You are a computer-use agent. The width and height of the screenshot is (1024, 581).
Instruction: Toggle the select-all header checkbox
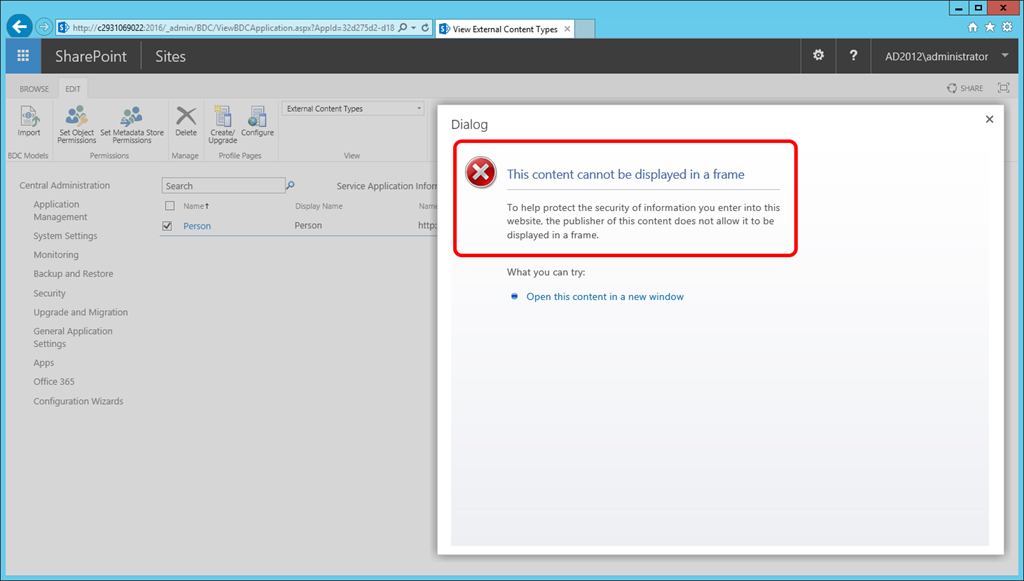168,206
